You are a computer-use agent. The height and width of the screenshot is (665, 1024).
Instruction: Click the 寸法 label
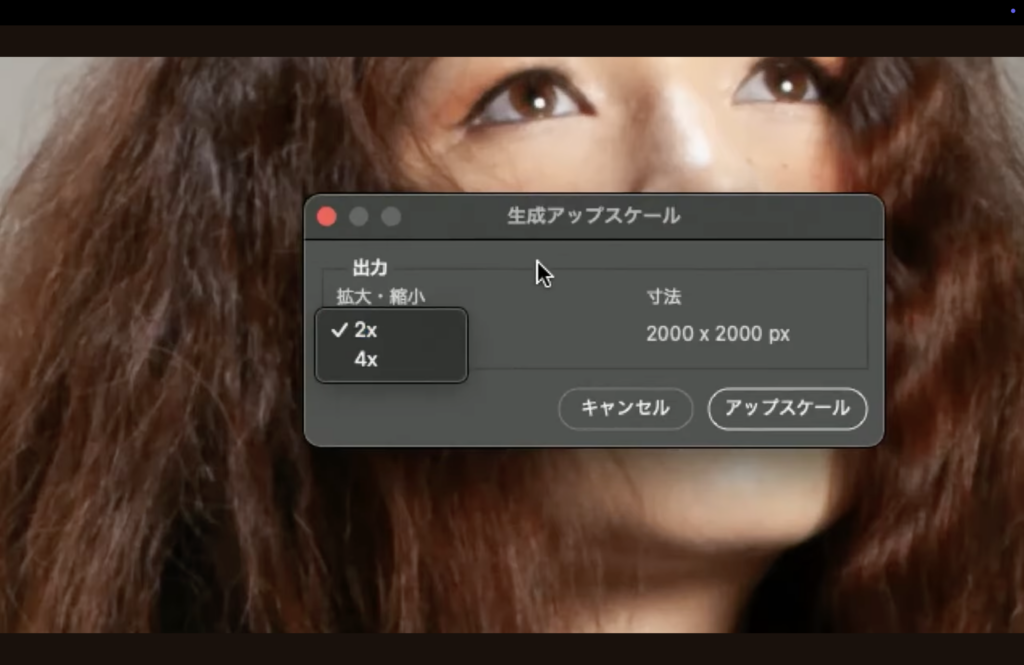[x=664, y=297]
